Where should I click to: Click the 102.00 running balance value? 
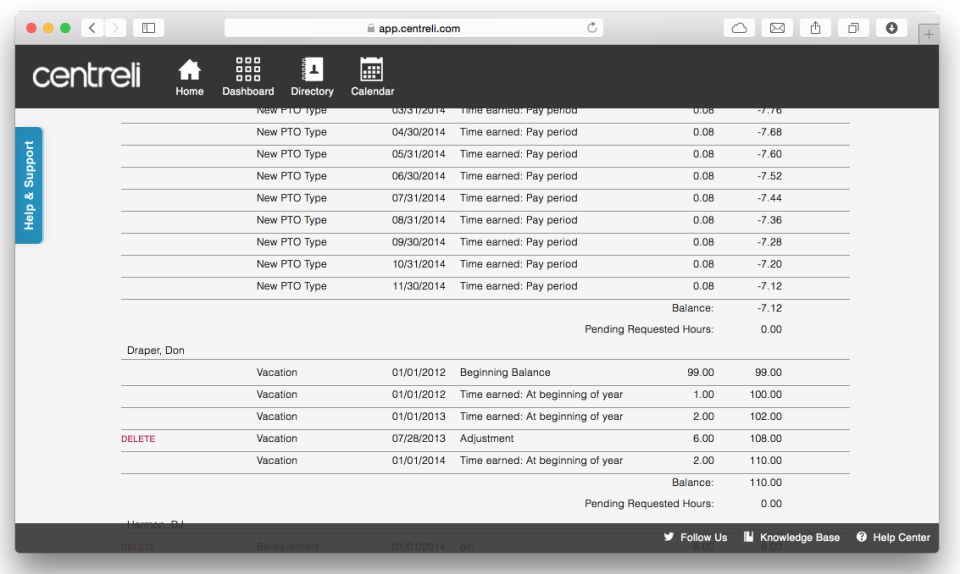(765, 417)
